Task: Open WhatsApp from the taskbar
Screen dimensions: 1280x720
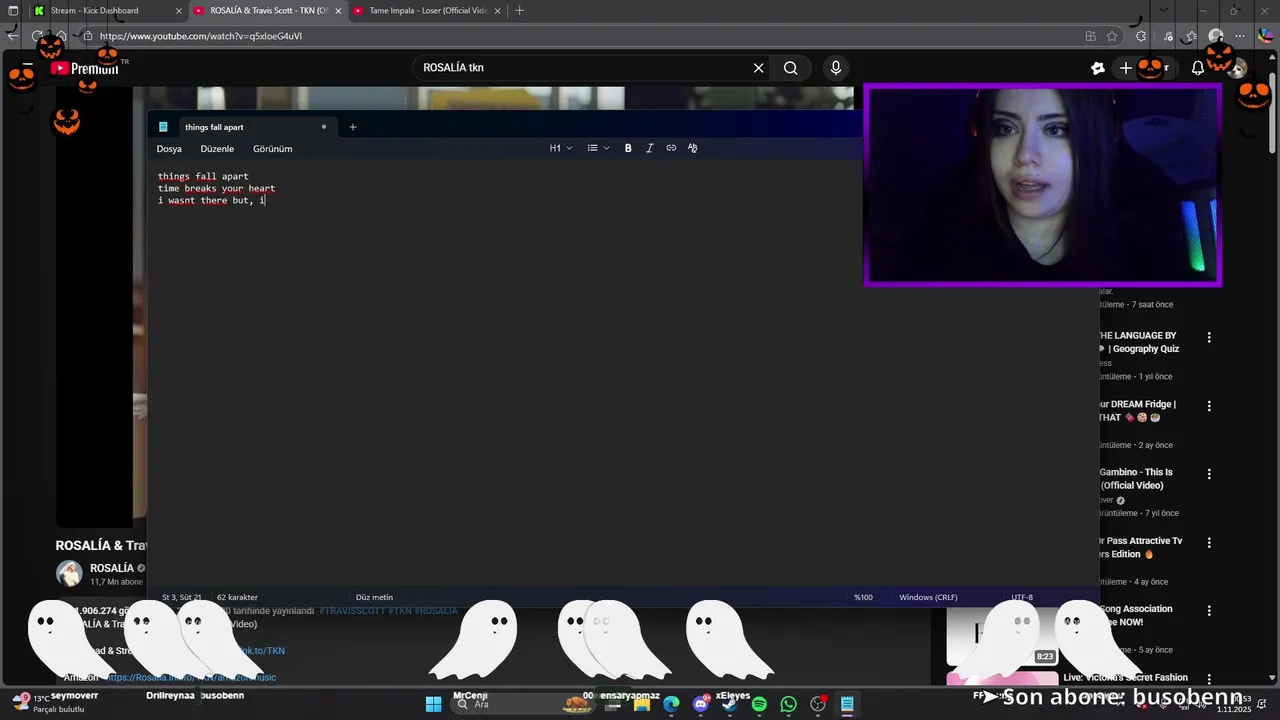Action: pyautogui.click(x=789, y=704)
